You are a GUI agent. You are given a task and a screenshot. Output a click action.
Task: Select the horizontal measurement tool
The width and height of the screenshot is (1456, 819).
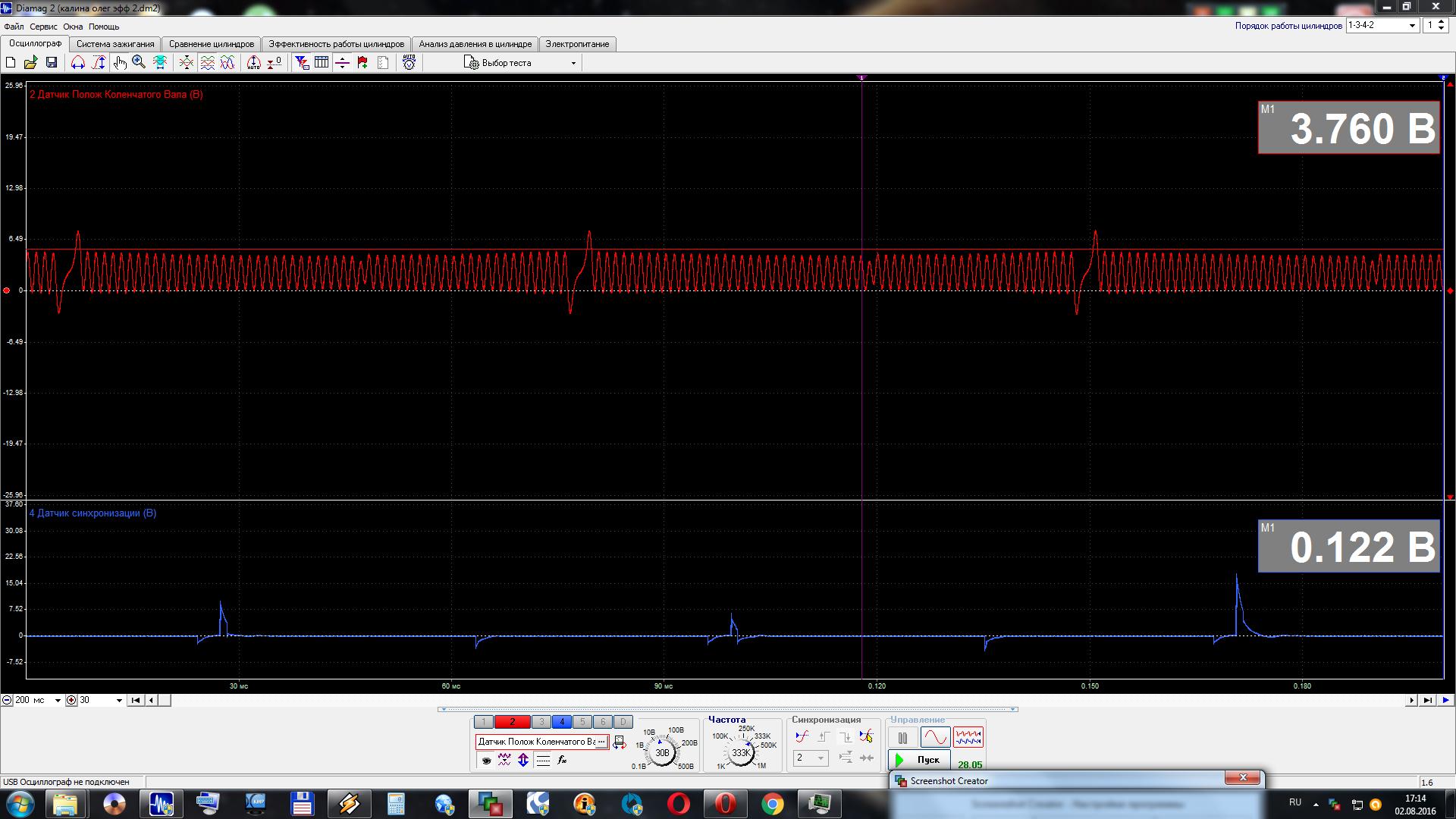pyautogui.click(x=77, y=63)
